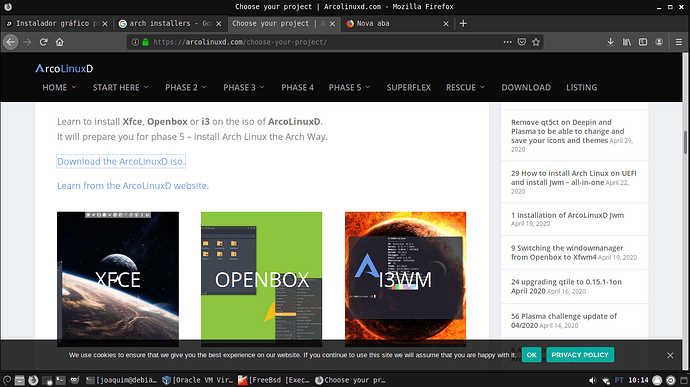Save page to Pocket icon
The width and height of the screenshot is (690, 387).
tap(521, 42)
